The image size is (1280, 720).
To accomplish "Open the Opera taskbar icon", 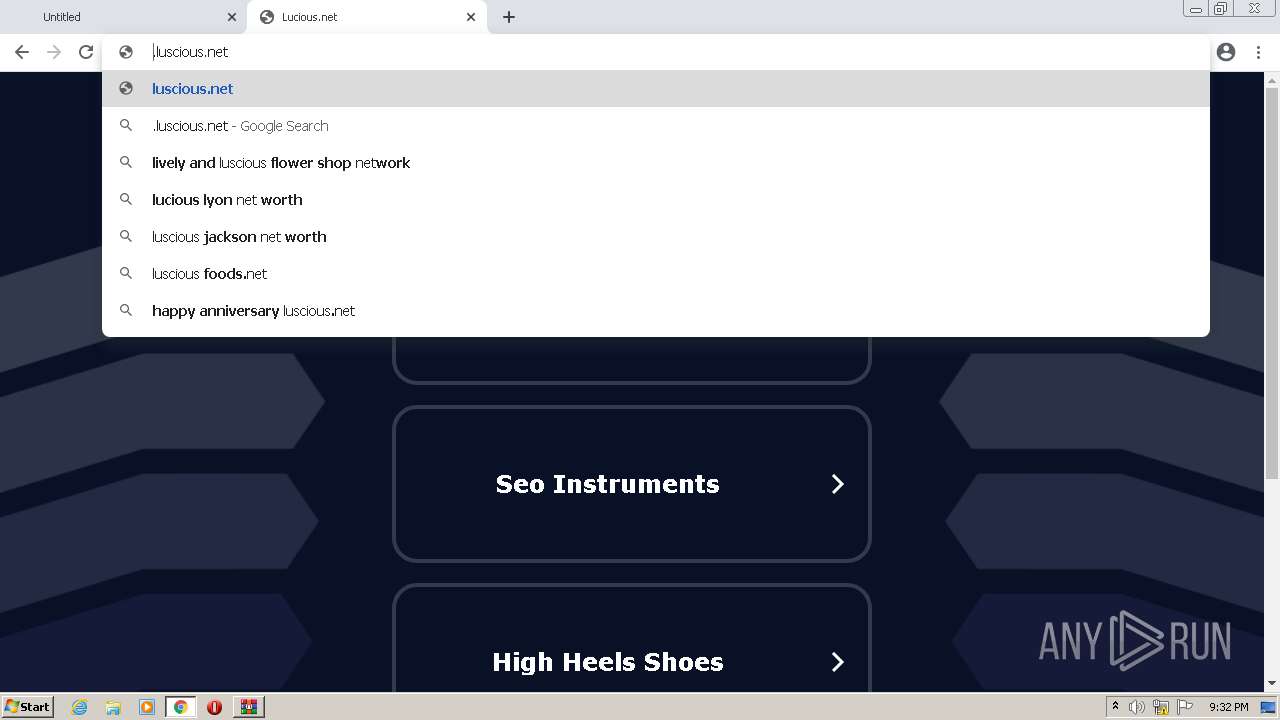I will pyautogui.click(x=214, y=707).
